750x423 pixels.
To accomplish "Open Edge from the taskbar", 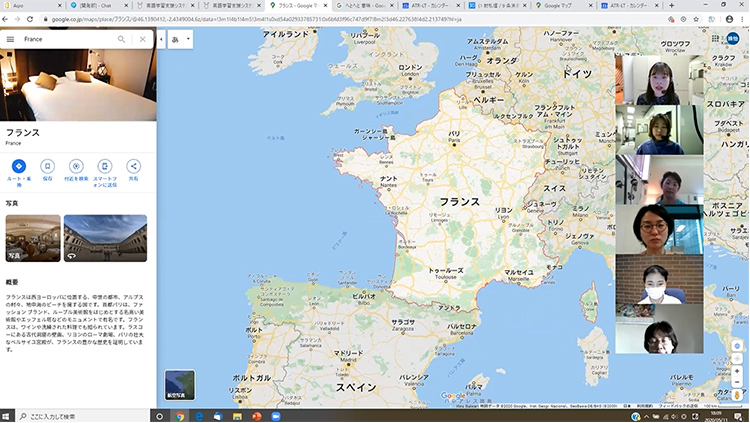I will [199, 416].
